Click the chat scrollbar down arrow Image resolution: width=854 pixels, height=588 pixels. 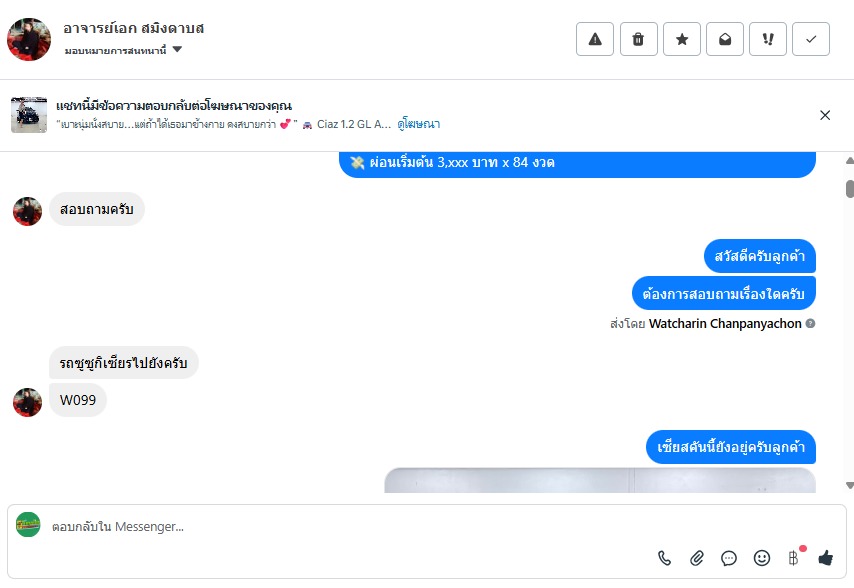point(849,486)
